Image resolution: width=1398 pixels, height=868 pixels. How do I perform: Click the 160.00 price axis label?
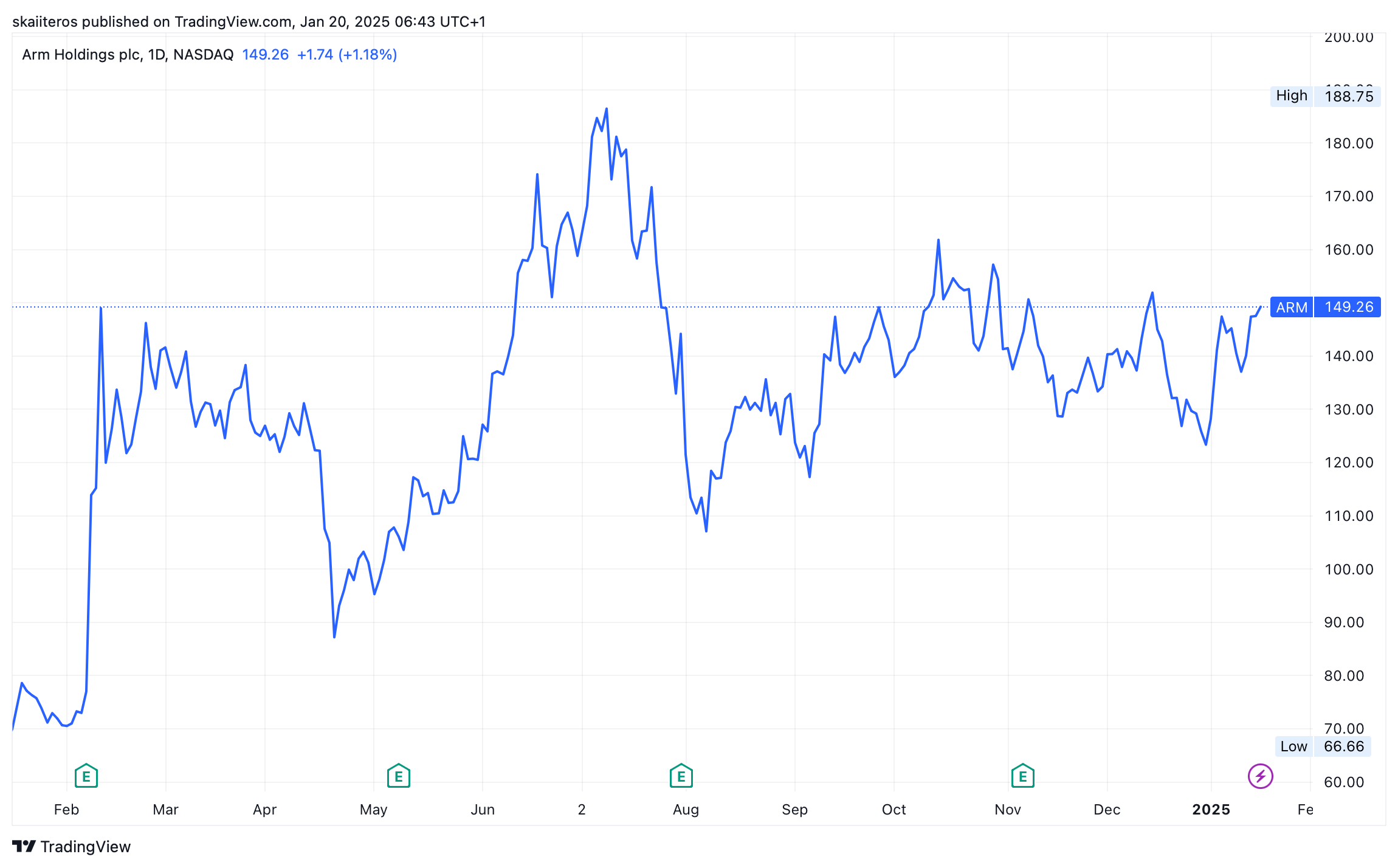point(1349,250)
